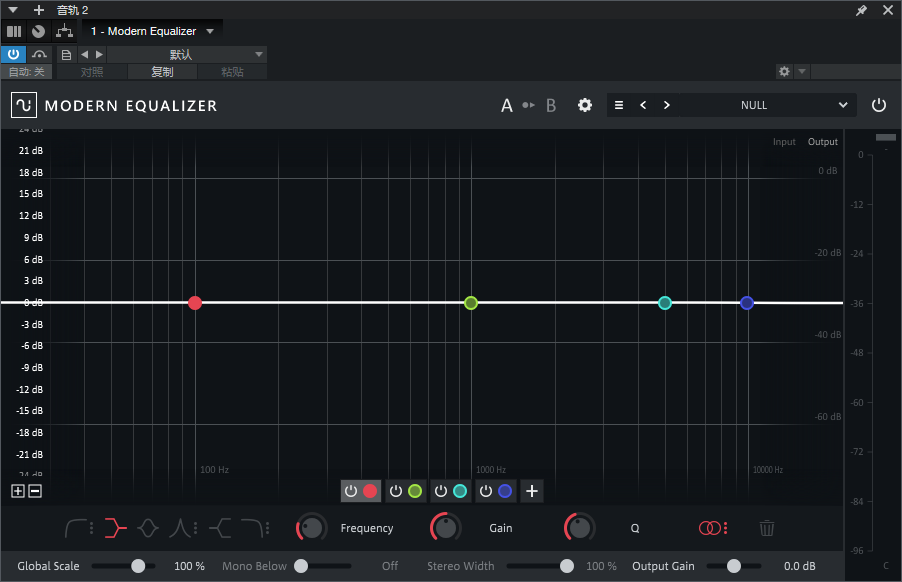The height and width of the screenshot is (582, 902).
Task: Select the red EQ node on graph
Action: point(195,303)
